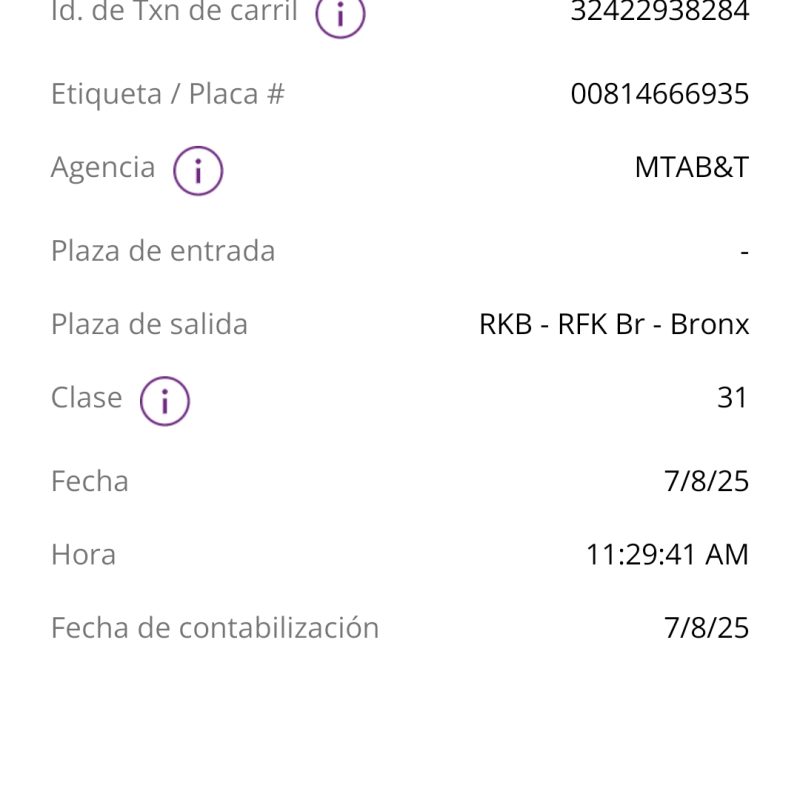Image resolution: width=800 pixels, height=800 pixels.
Task: Select the class value 31
Action: pos(732,397)
